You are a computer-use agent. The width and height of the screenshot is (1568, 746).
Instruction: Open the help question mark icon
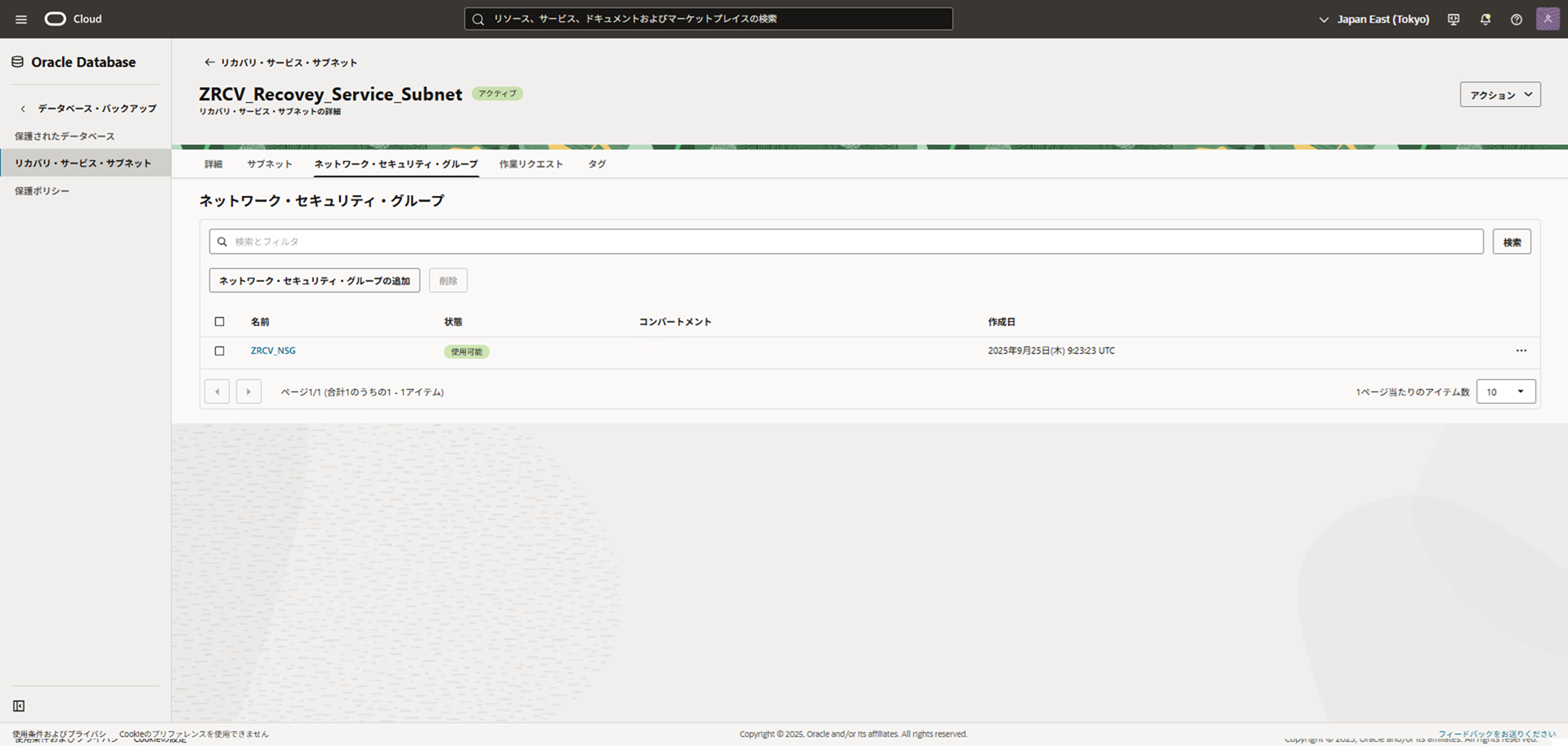pyautogui.click(x=1516, y=19)
